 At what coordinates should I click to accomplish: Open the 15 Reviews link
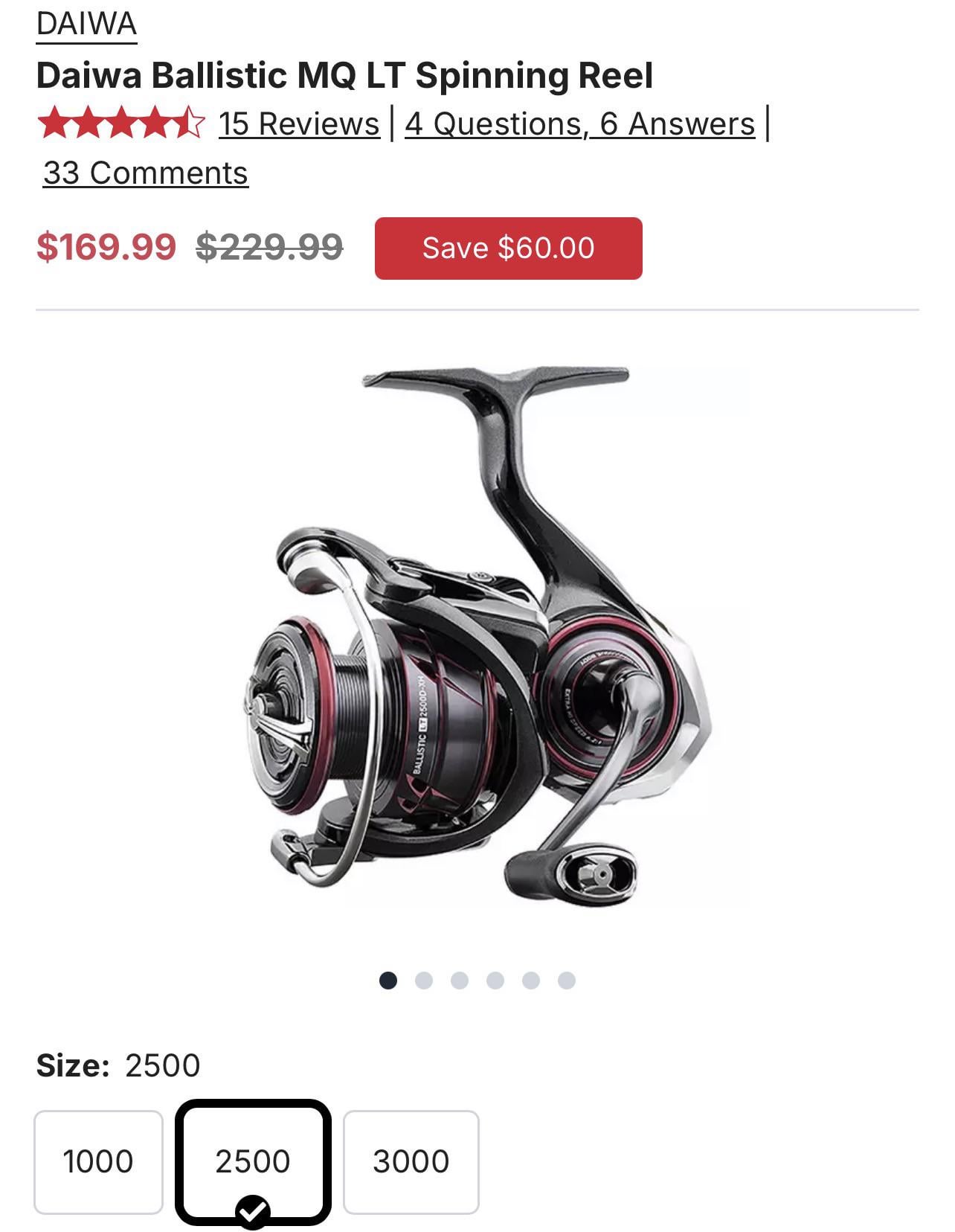pyautogui.click(x=299, y=123)
